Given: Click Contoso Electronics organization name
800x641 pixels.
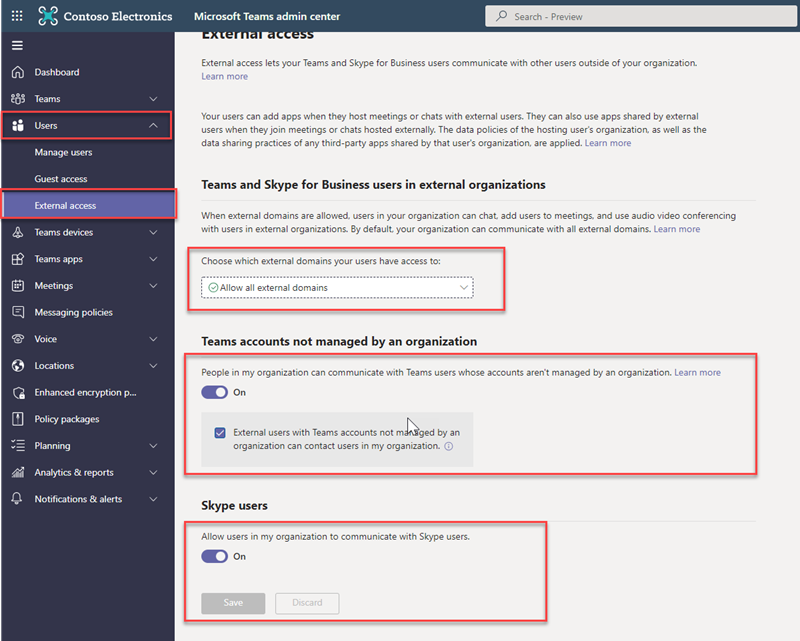Looking at the screenshot, I should point(118,16).
